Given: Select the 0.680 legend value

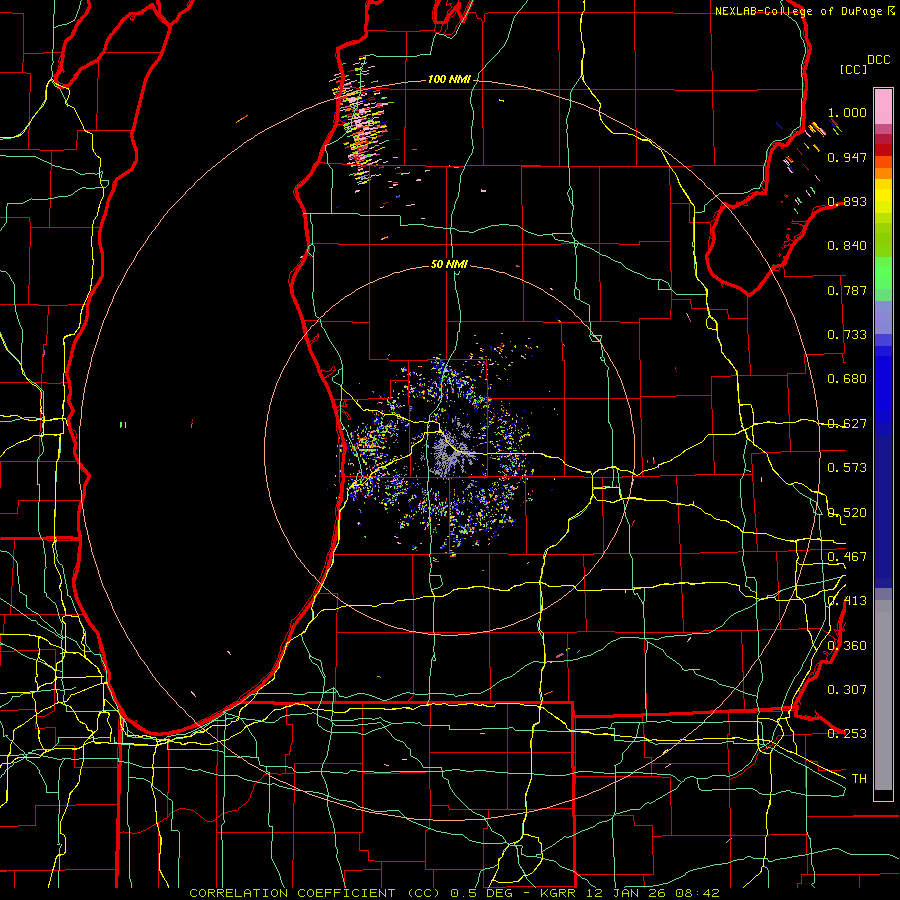Looking at the screenshot, I should point(847,379).
